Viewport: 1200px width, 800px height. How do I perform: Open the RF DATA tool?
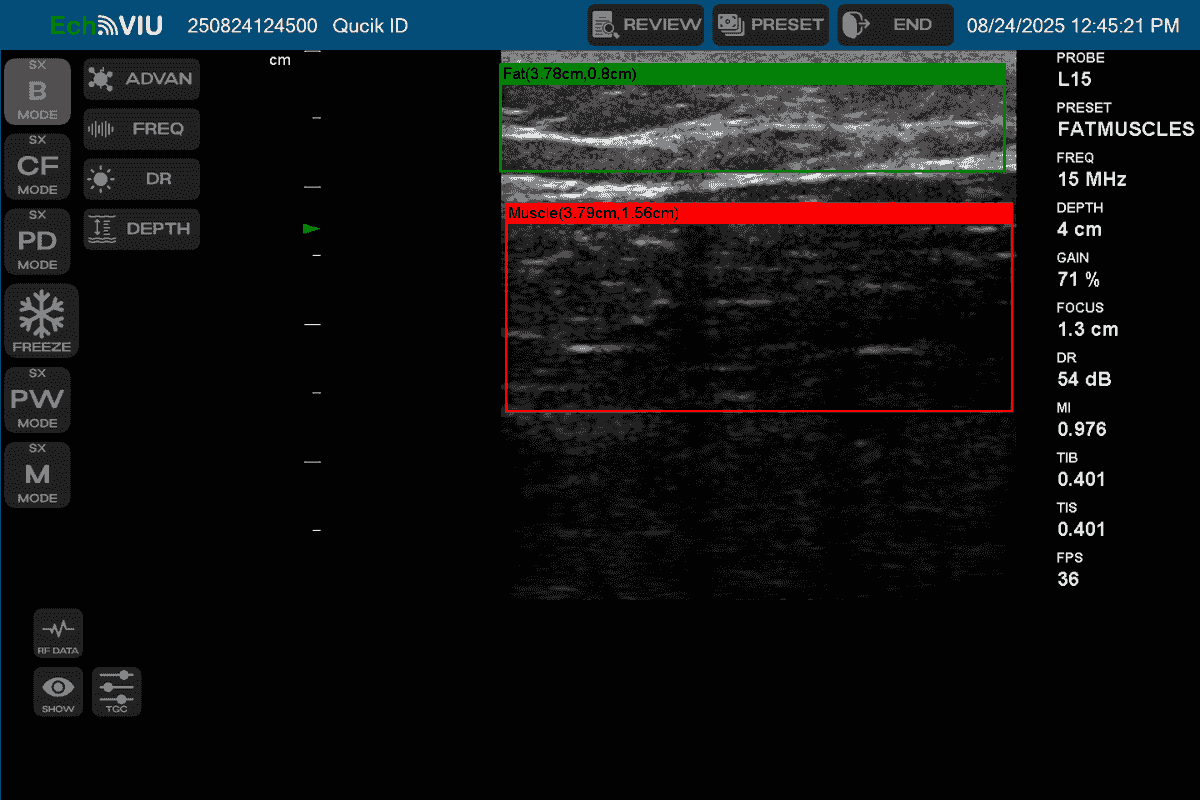[x=58, y=634]
